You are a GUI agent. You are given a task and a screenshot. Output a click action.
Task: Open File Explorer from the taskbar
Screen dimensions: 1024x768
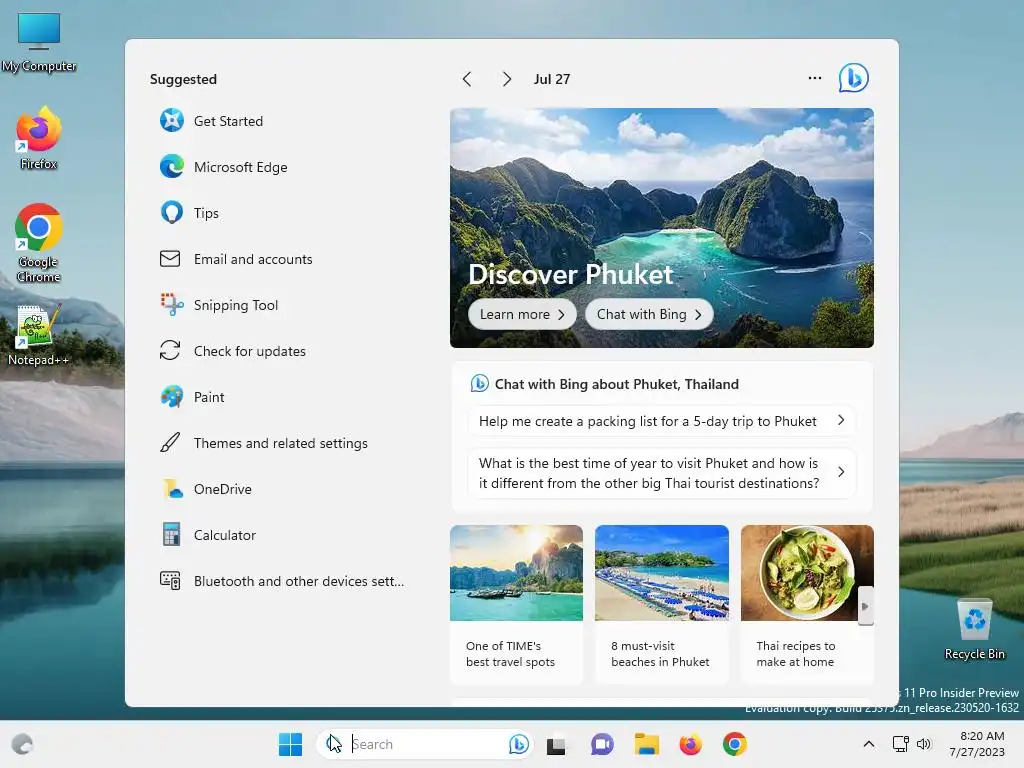[647, 744]
